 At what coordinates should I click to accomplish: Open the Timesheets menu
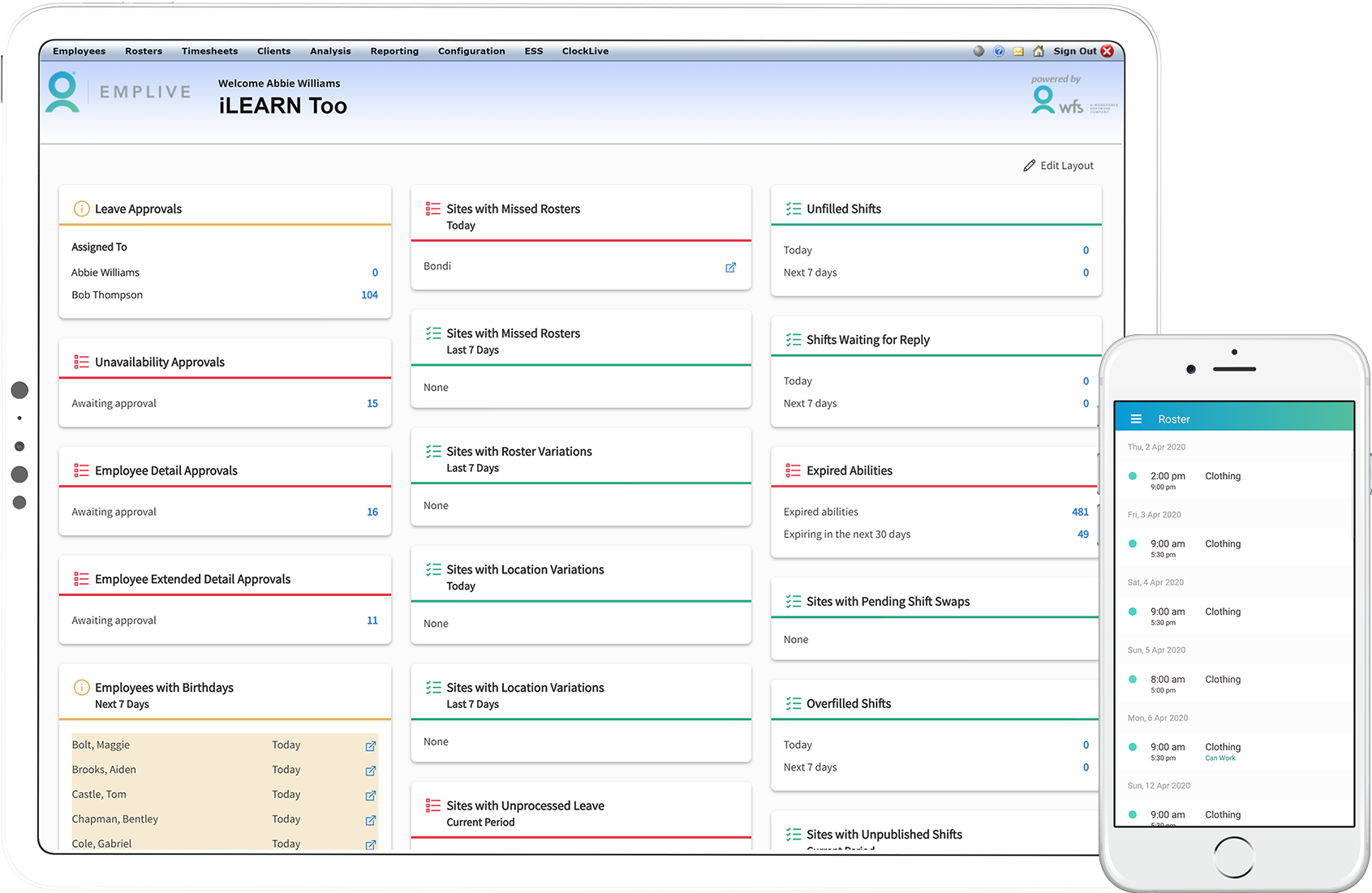(x=209, y=50)
